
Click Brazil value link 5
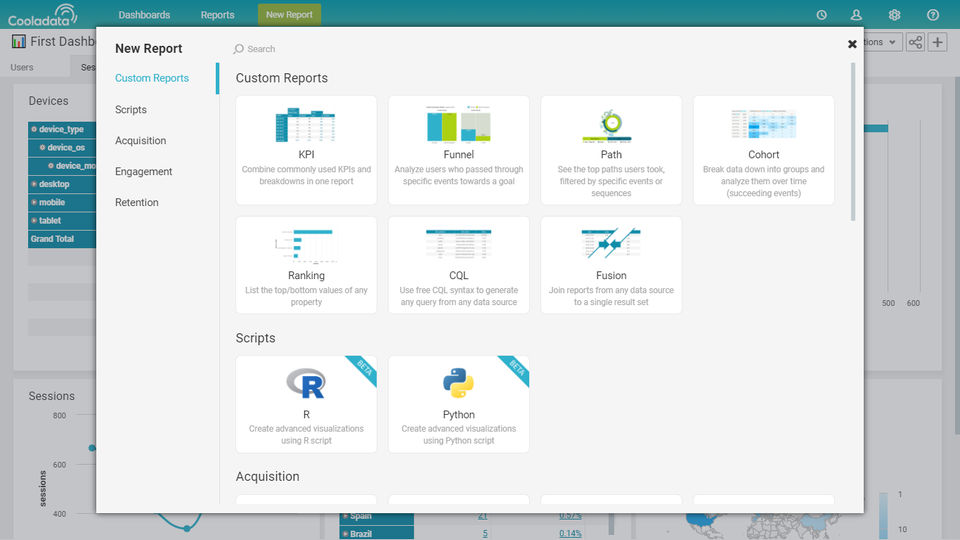pos(485,534)
